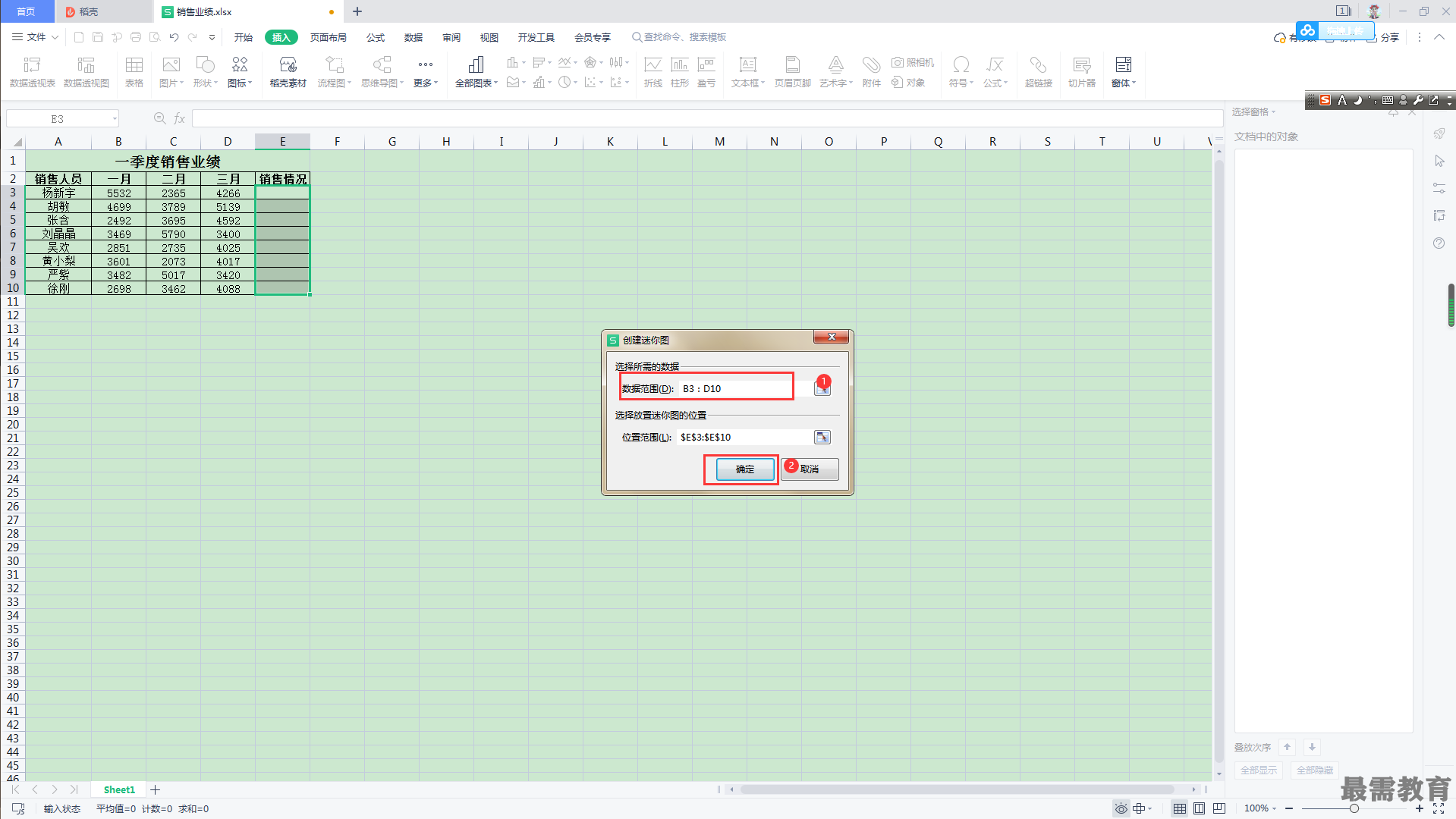Click the 附件 attachment icon
The image size is (1456, 819).
[871, 72]
